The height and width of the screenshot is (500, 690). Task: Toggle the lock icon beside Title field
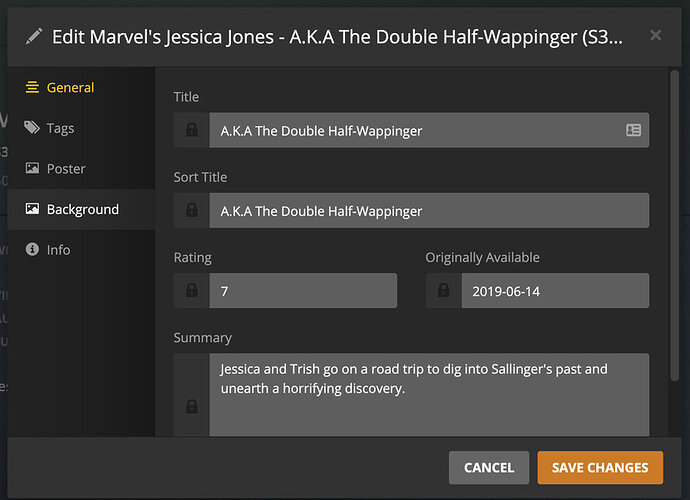tap(191, 130)
